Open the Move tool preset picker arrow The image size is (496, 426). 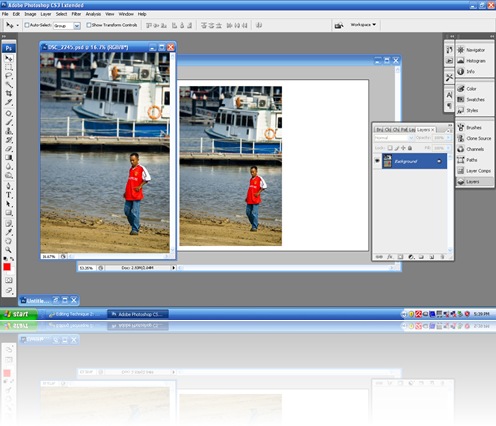click(18, 25)
